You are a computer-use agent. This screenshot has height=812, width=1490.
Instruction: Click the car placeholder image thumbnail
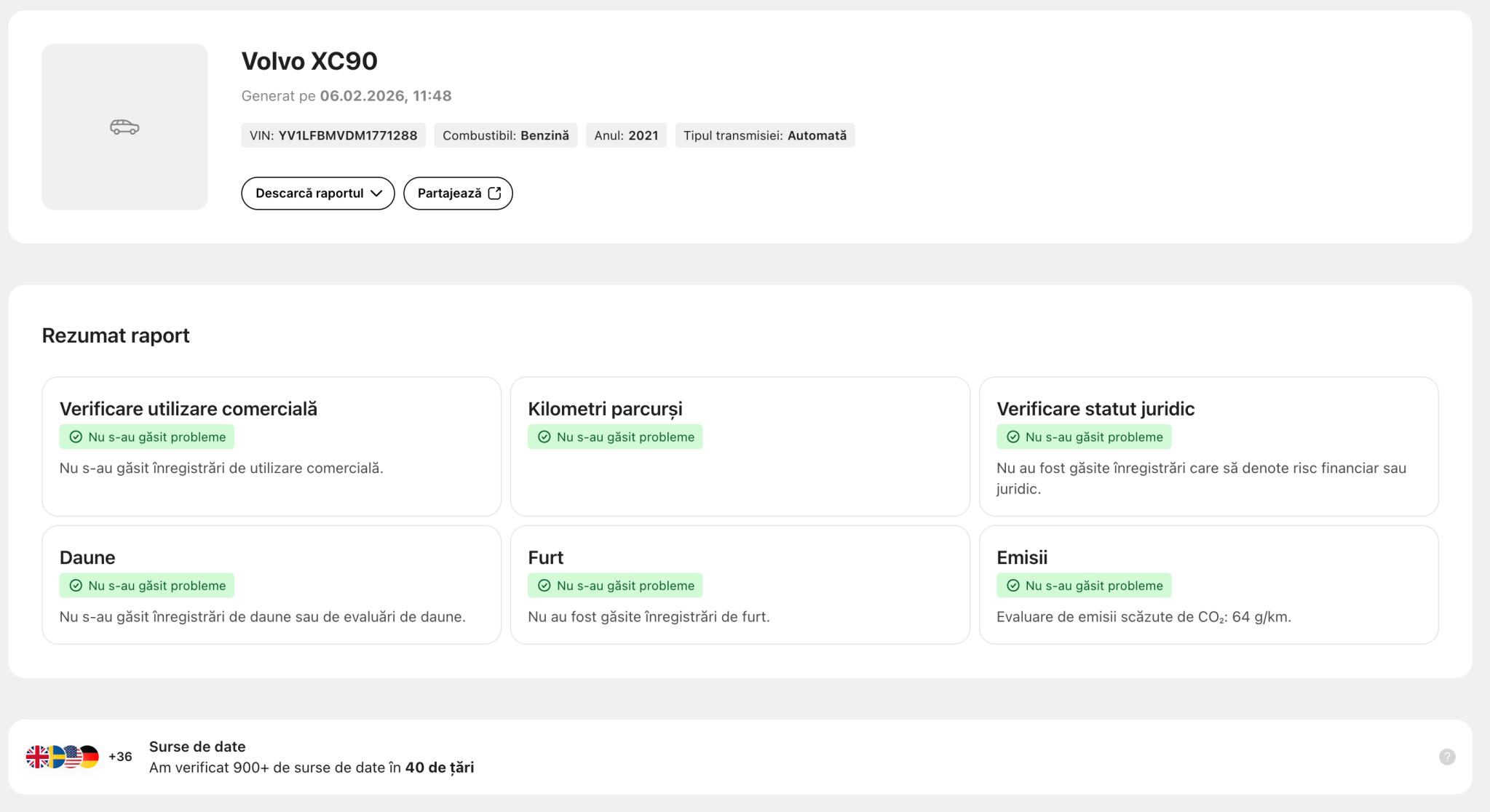(124, 127)
